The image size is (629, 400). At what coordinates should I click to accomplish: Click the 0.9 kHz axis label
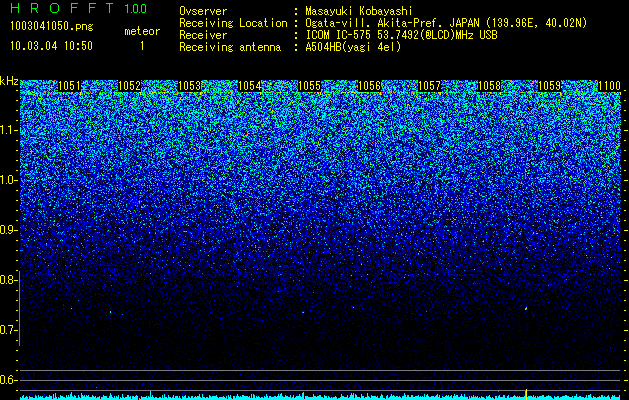[9, 230]
